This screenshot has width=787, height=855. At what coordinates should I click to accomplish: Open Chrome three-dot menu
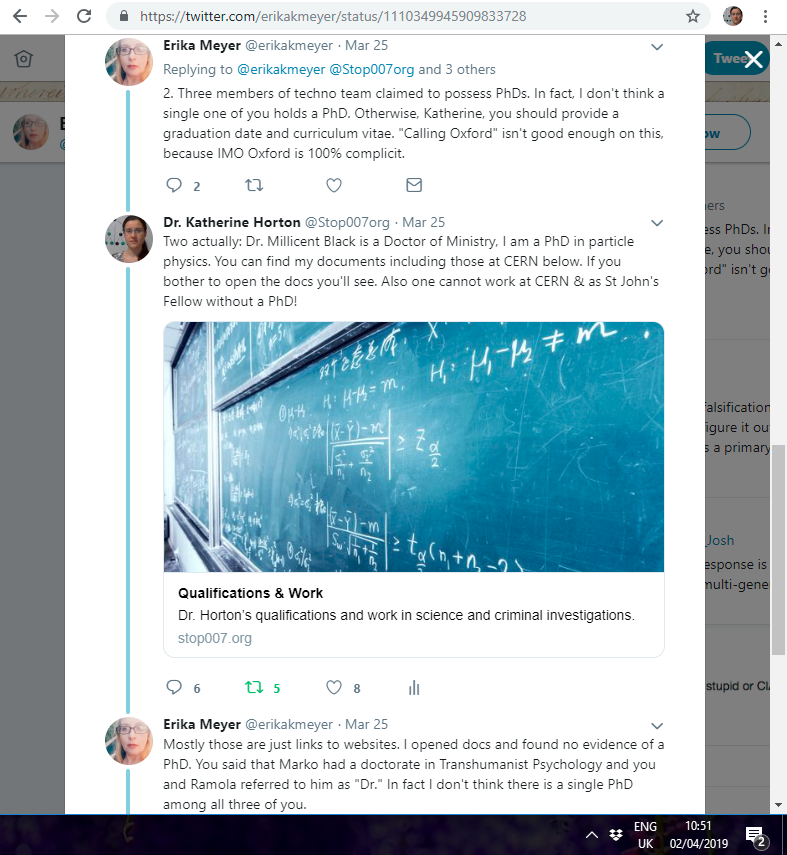[766, 16]
